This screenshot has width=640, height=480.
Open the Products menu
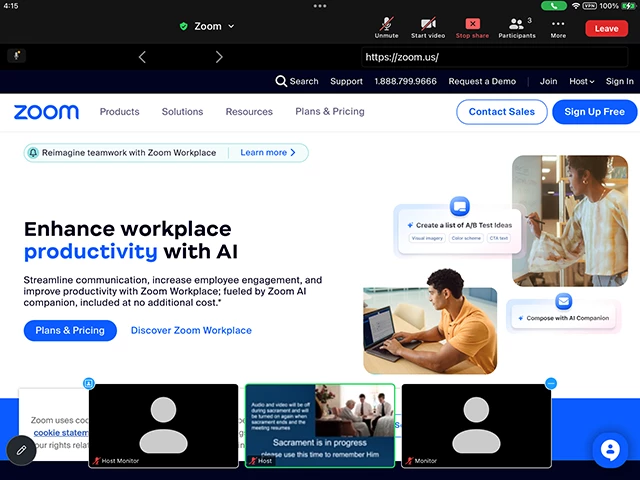[x=120, y=111]
